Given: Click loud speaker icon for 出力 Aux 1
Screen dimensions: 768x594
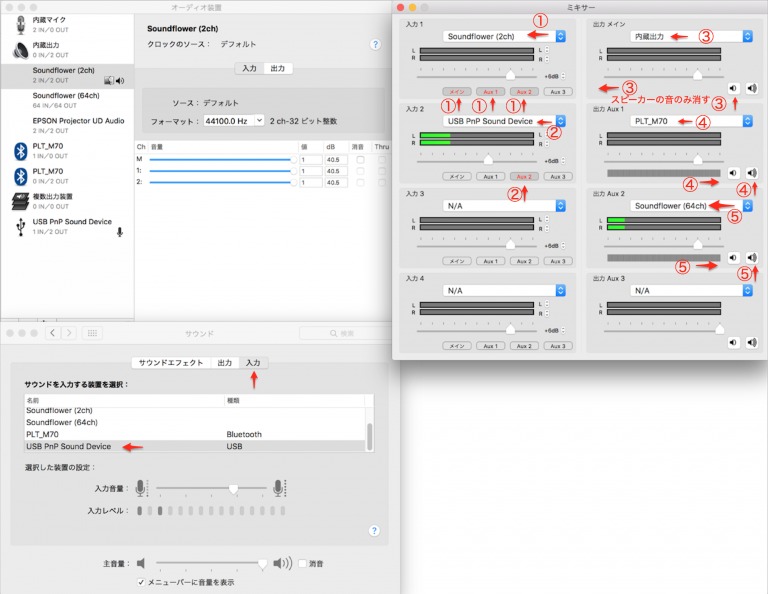Looking at the screenshot, I should 752,173.
